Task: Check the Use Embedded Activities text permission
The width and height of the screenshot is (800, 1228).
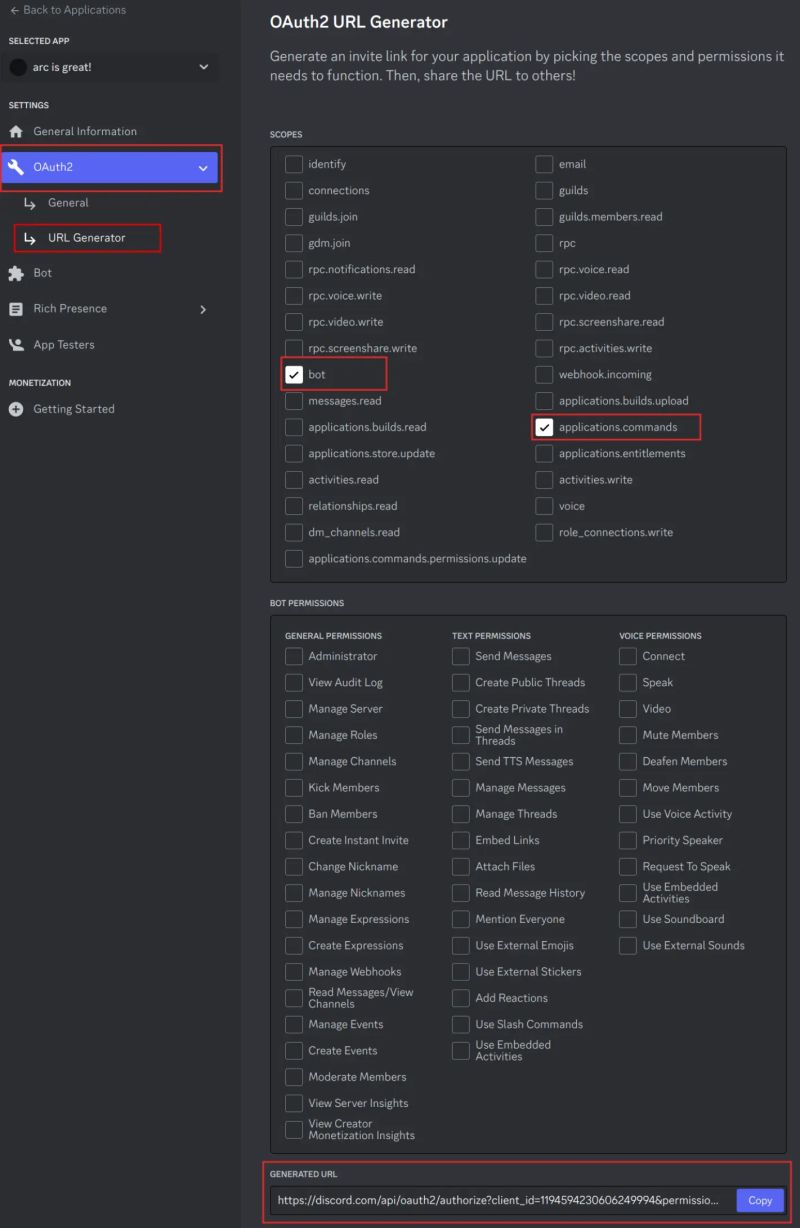Action: [461, 1051]
